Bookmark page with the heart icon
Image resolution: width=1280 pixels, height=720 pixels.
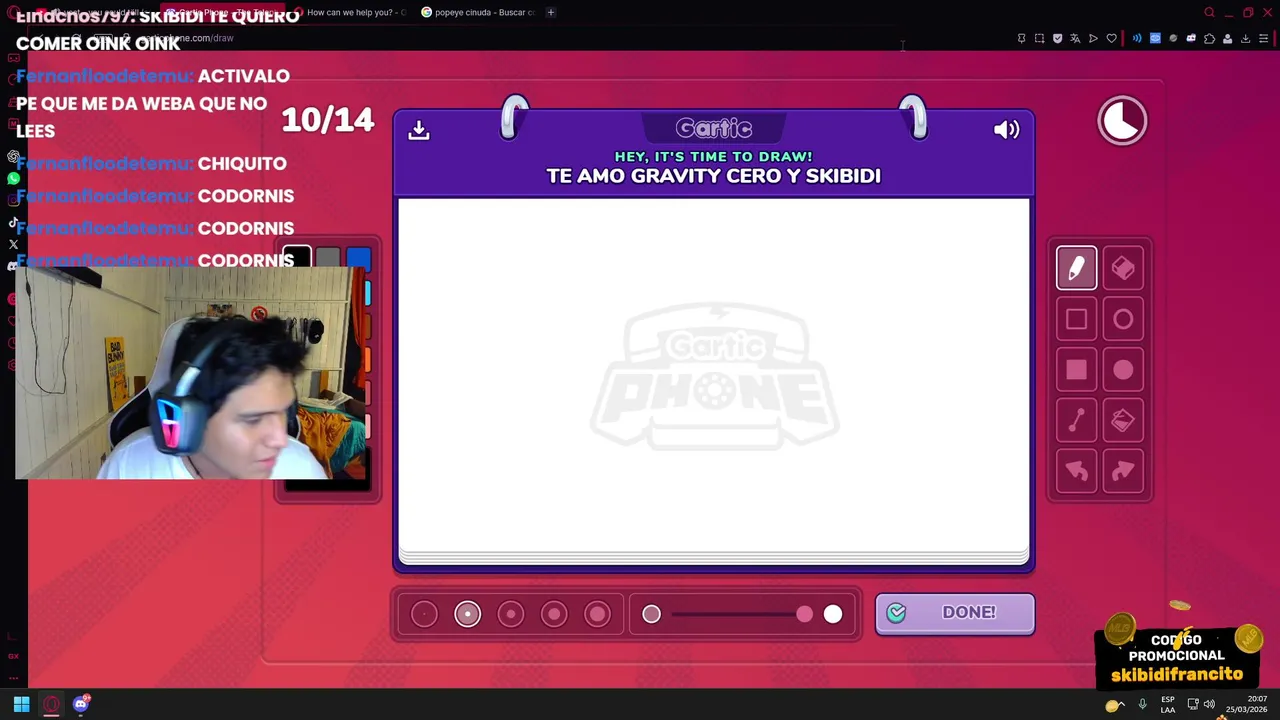click(1111, 38)
